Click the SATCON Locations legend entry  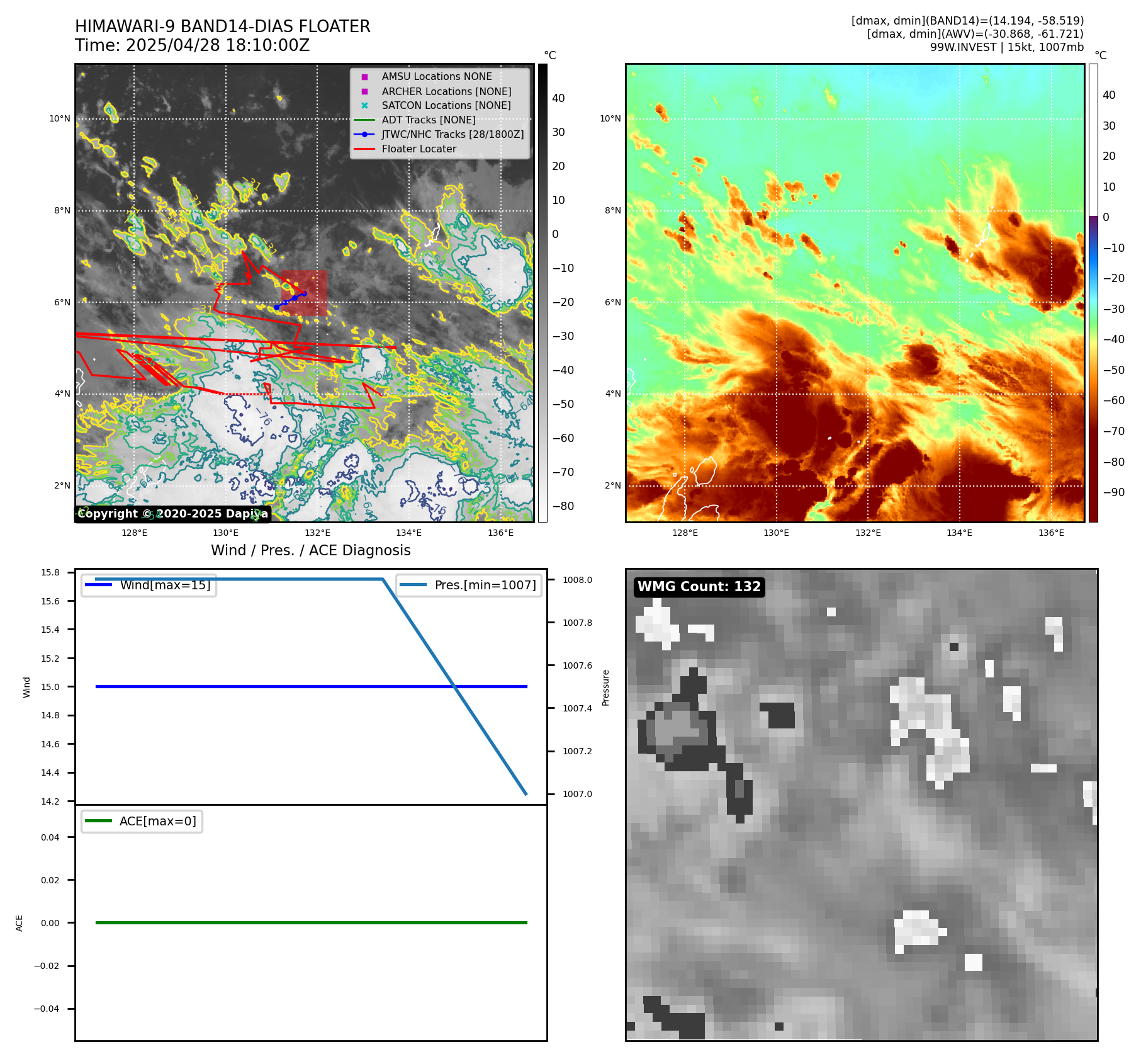pyautogui.click(x=446, y=106)
